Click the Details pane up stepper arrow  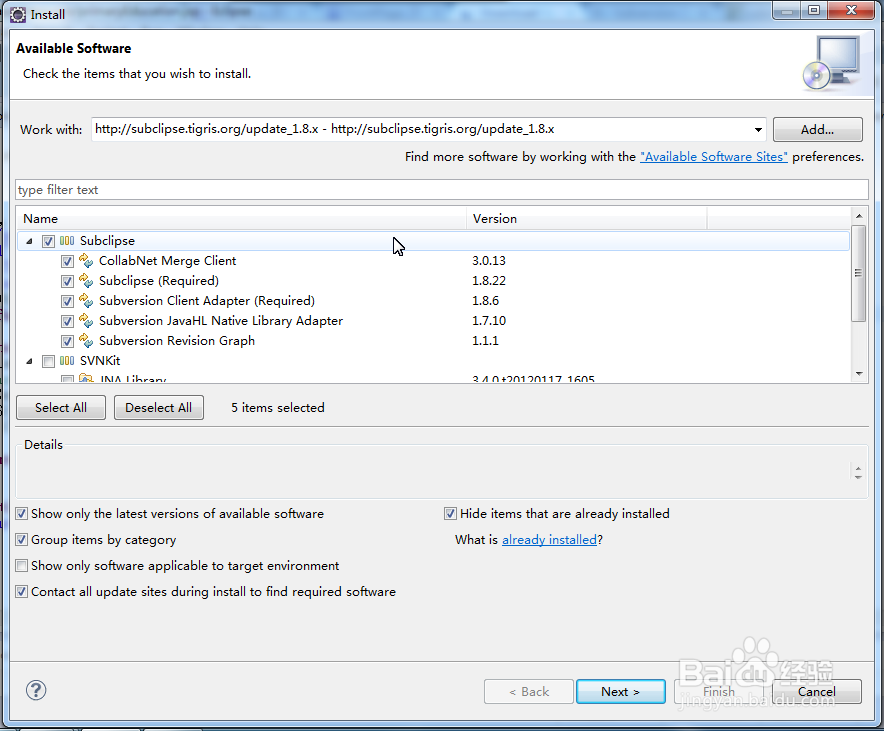point(858,468)
